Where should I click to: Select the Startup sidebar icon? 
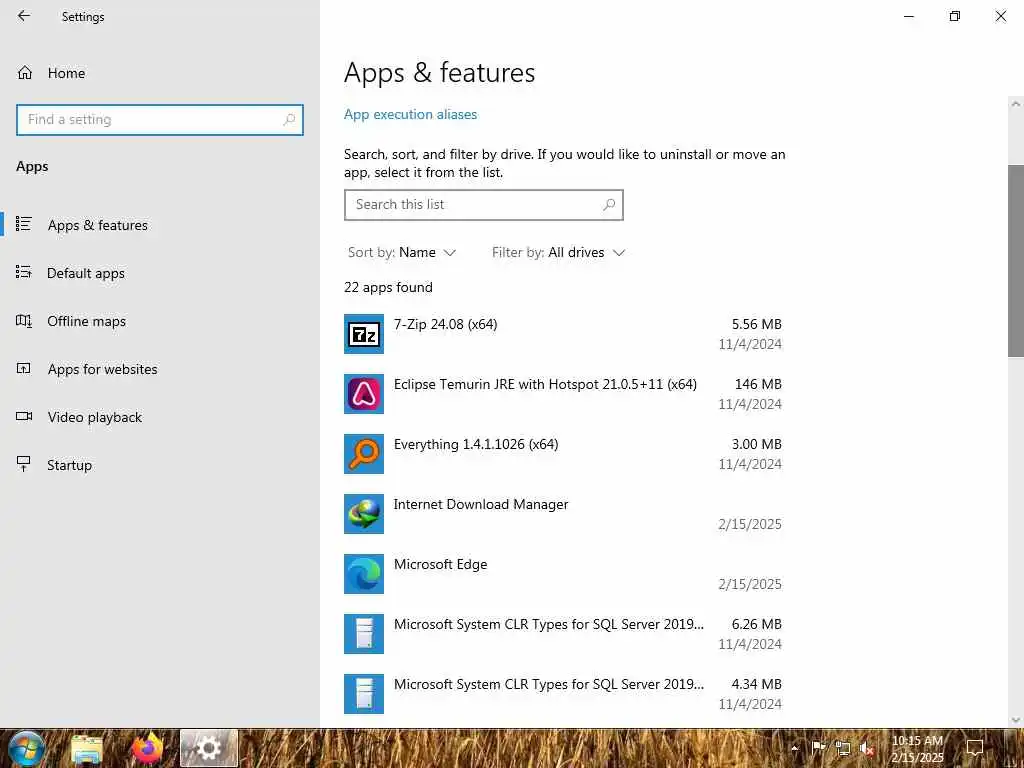[24, 464]
